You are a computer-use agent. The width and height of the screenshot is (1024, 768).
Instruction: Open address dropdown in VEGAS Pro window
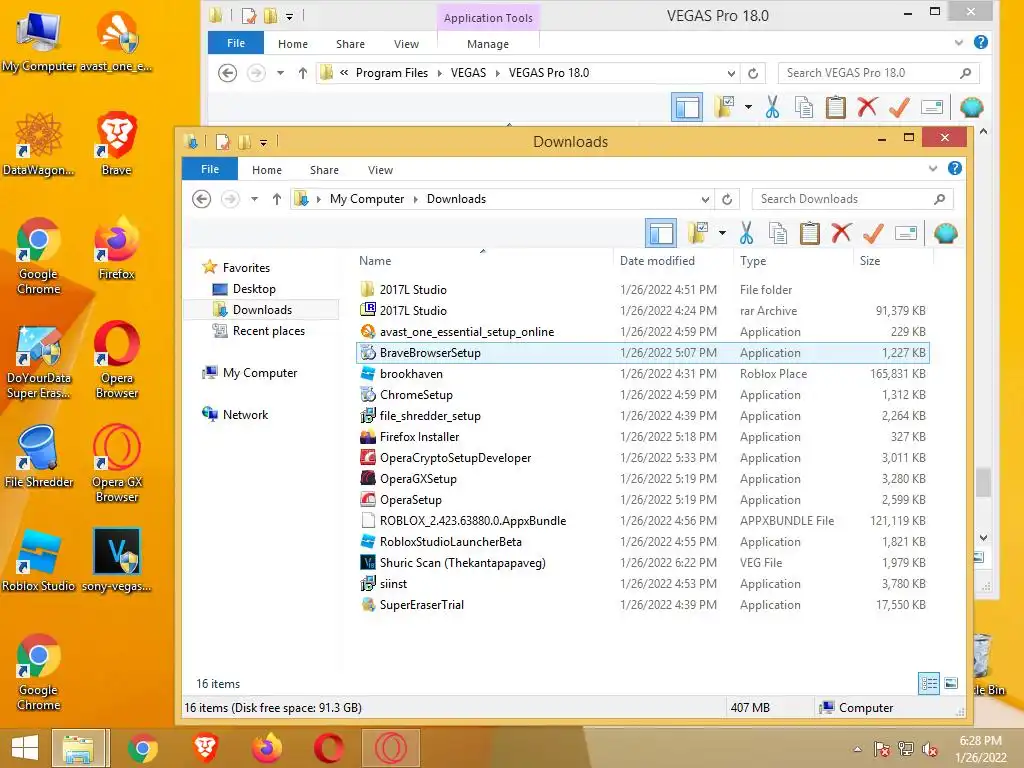(x=731, y=72)
